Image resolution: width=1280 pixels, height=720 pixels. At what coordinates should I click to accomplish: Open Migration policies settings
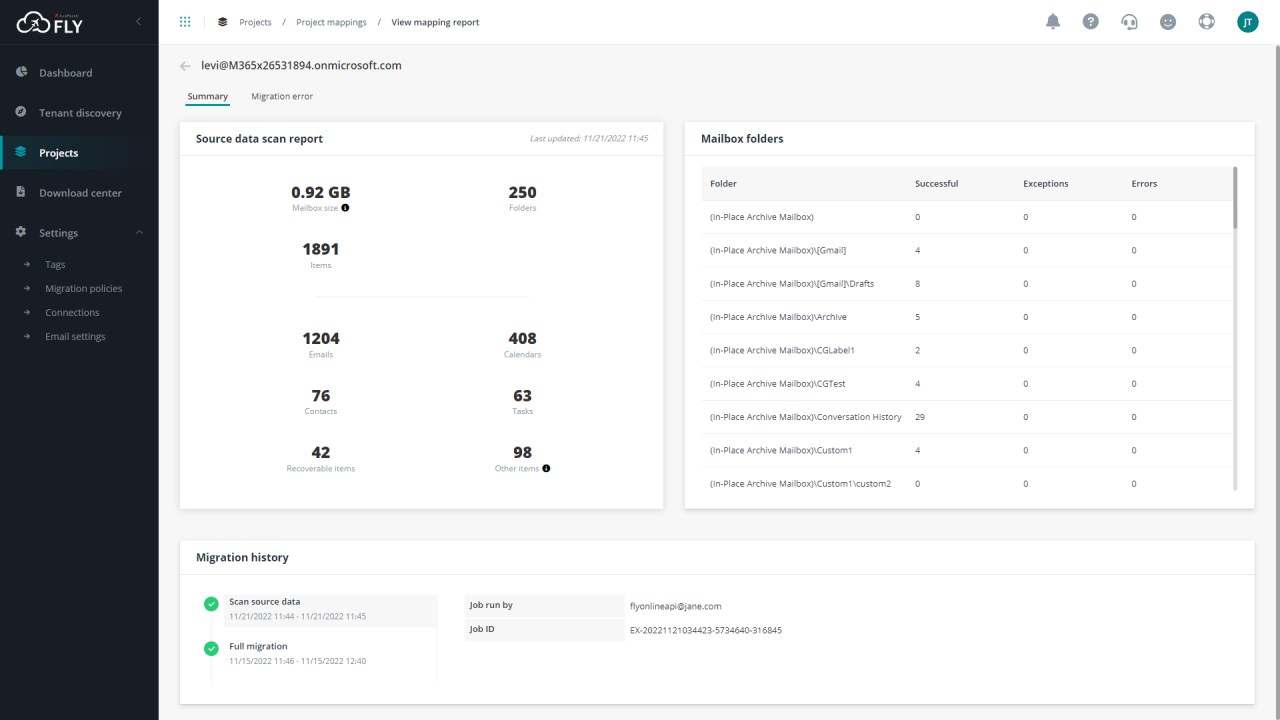[84, 289]
